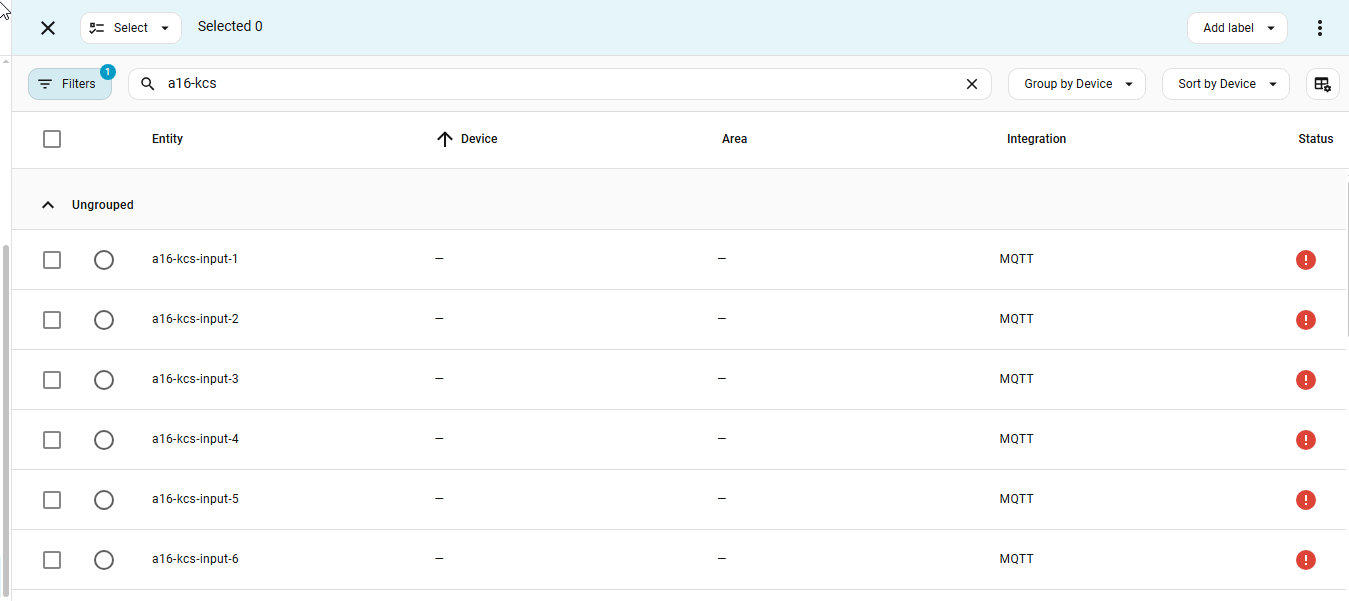Image resolution: width=1349 pixels, height=601 pixels.
Task: Tick the select-all checkbox in the header
Action: [52, 139]
